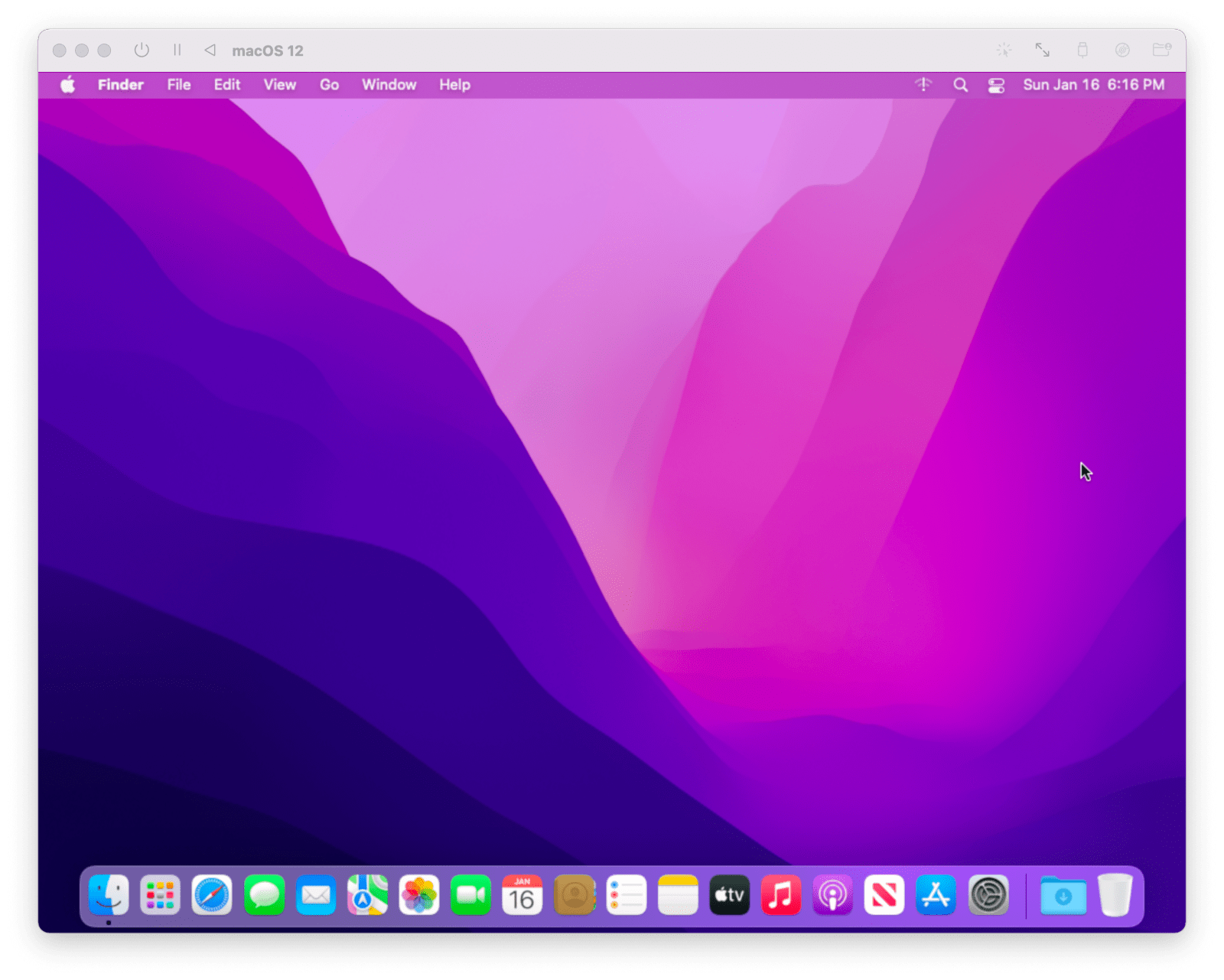
Task: Open the Window menu
Action: point(389,85)
